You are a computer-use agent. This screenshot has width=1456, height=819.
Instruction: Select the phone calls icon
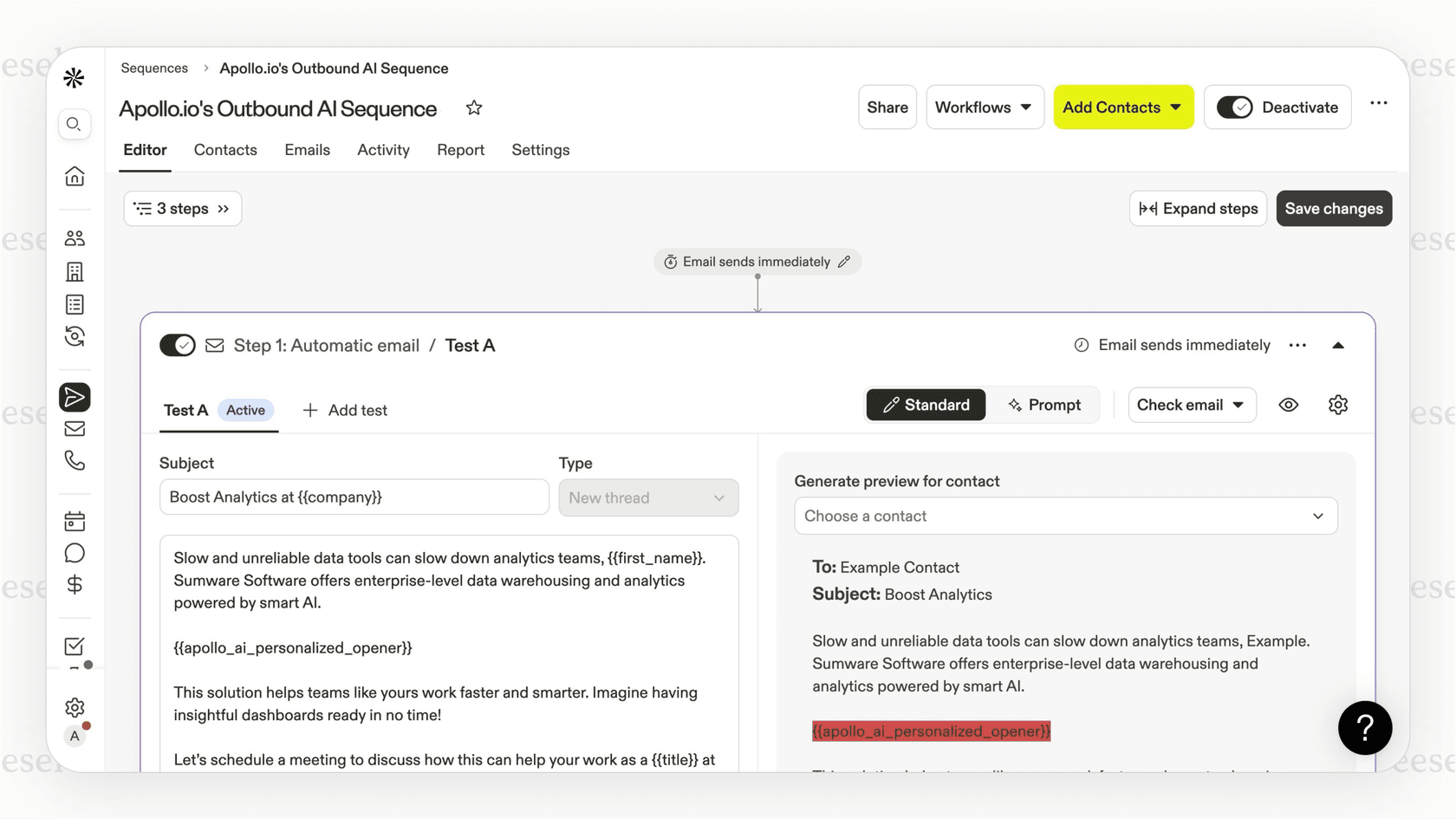[75, 460]
